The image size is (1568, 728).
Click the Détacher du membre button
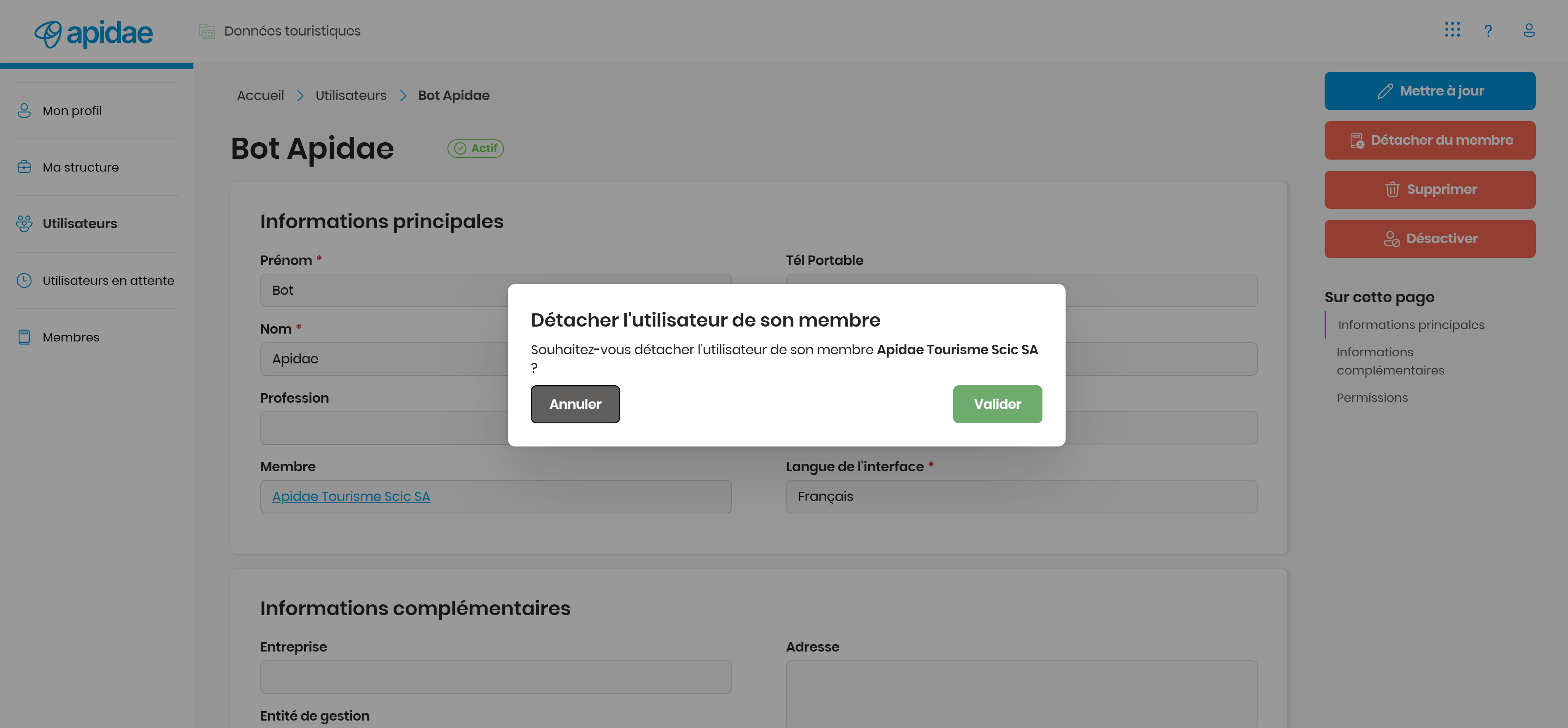coord(1429,140)
